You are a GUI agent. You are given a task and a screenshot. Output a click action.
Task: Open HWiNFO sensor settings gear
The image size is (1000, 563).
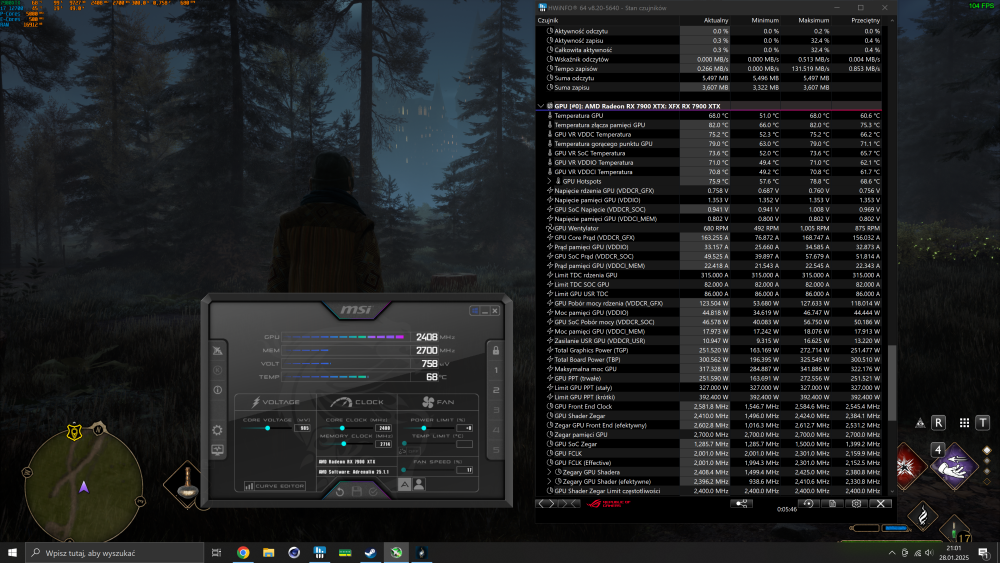857,503
